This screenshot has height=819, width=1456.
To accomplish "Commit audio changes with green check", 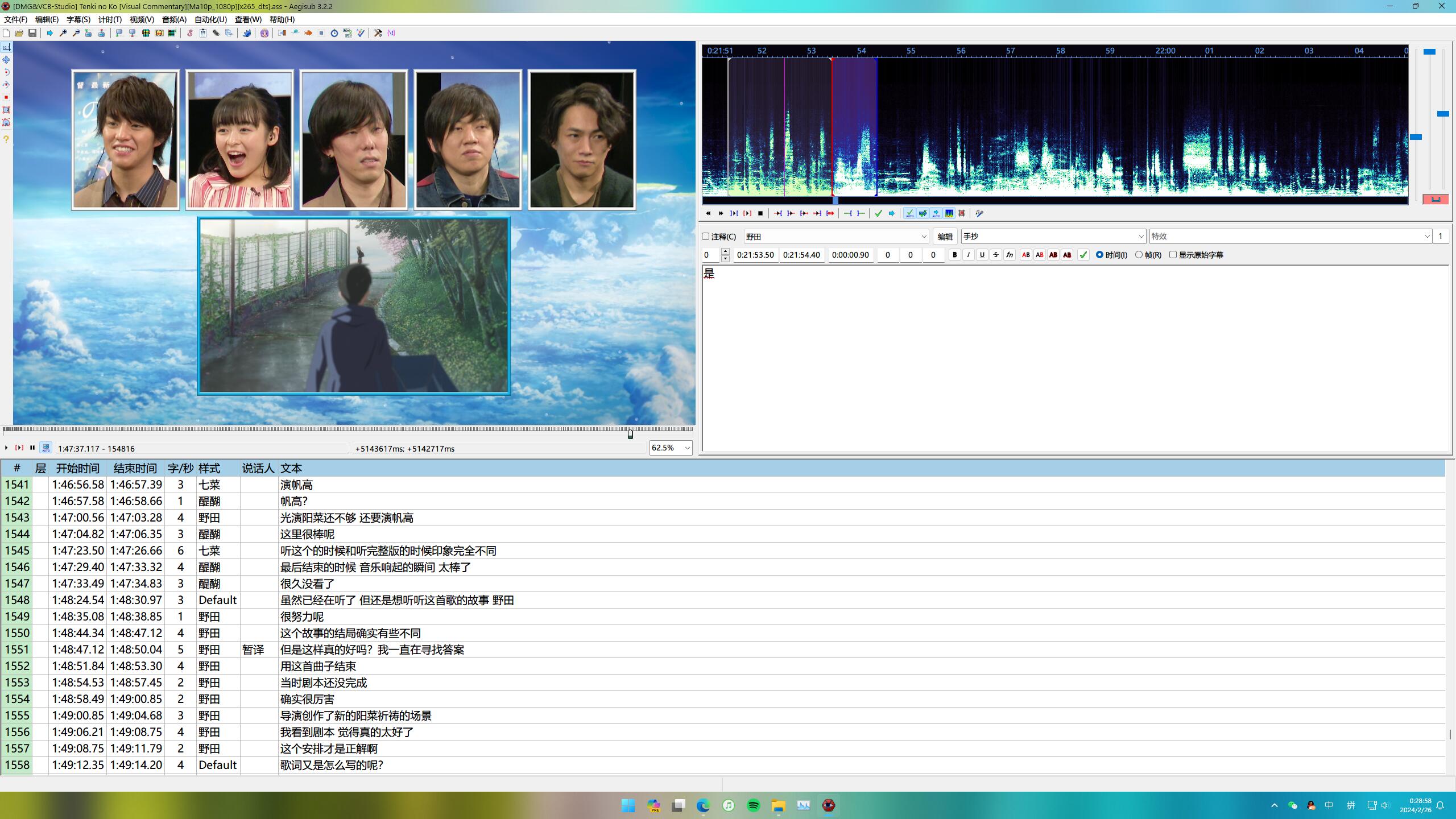I will click(x=879, y=213).
